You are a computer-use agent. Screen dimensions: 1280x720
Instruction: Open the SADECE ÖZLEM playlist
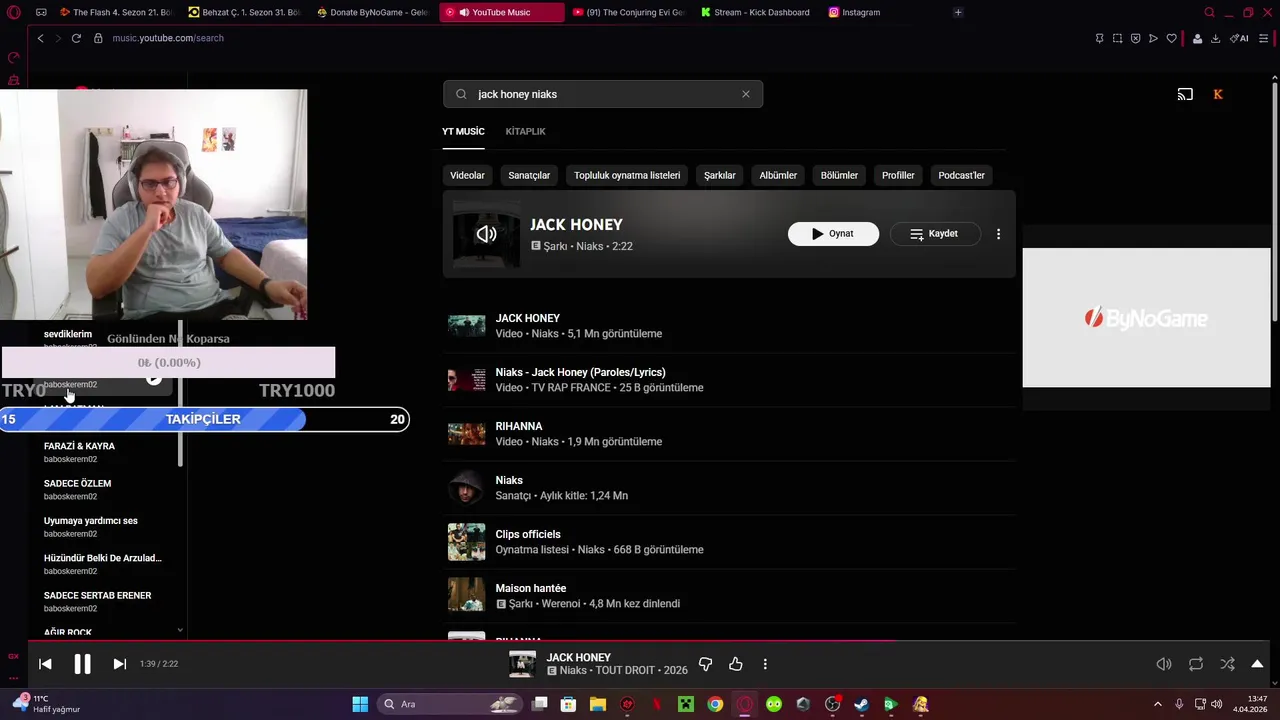pos(77,483)
